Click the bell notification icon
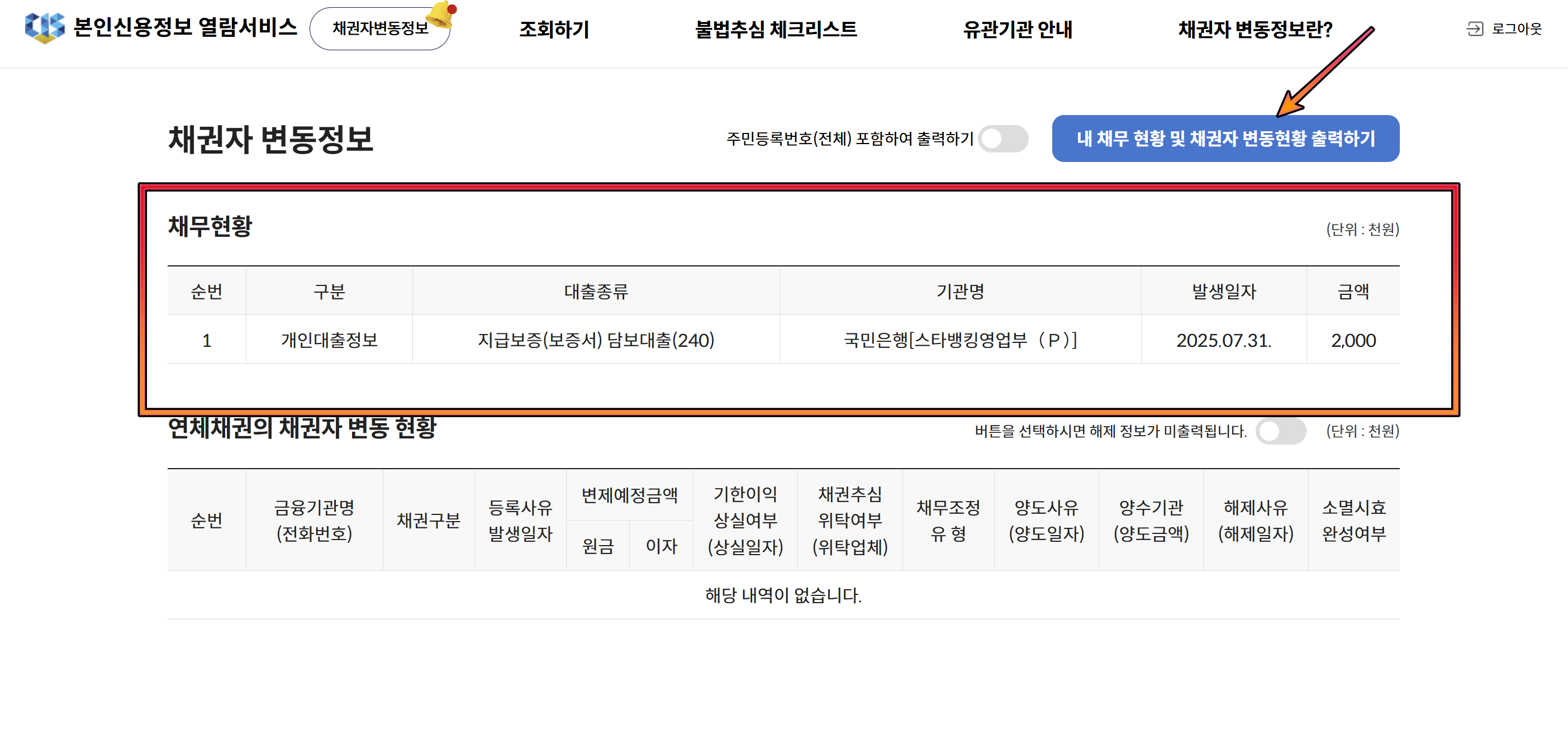Image resolution: width=1568 pixels, height=754 pixels. [x=442, y=15]
